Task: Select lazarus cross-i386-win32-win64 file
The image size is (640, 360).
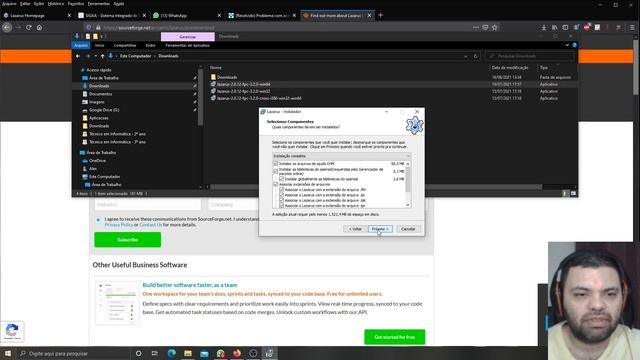Action: click(259, 98)
